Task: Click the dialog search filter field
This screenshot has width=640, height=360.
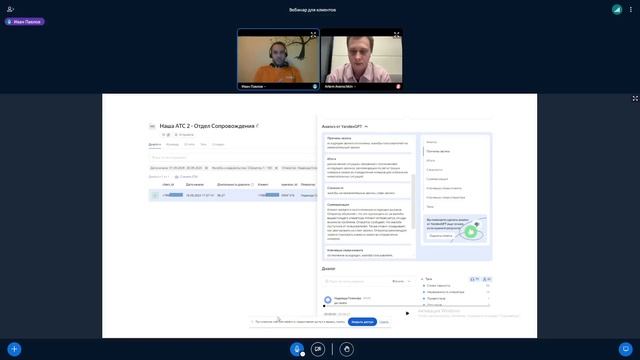Action: point(232,158)
